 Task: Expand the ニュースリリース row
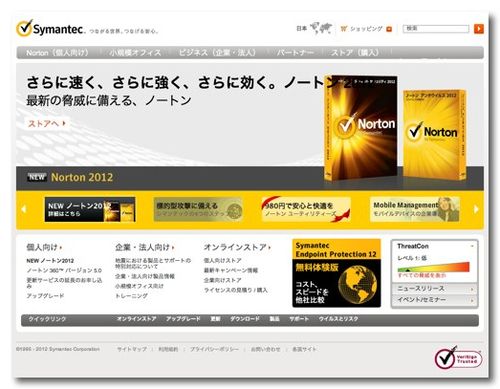pyautogui.click(x=434, y=289)
